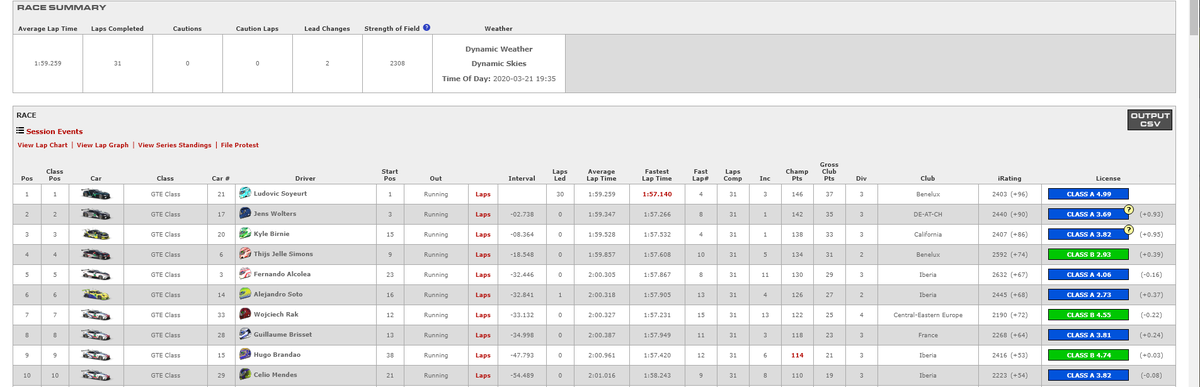Viewport: 1200px width, 387px height.
Task: Click Celio Mendes' helmet icon
Action: 245,373
